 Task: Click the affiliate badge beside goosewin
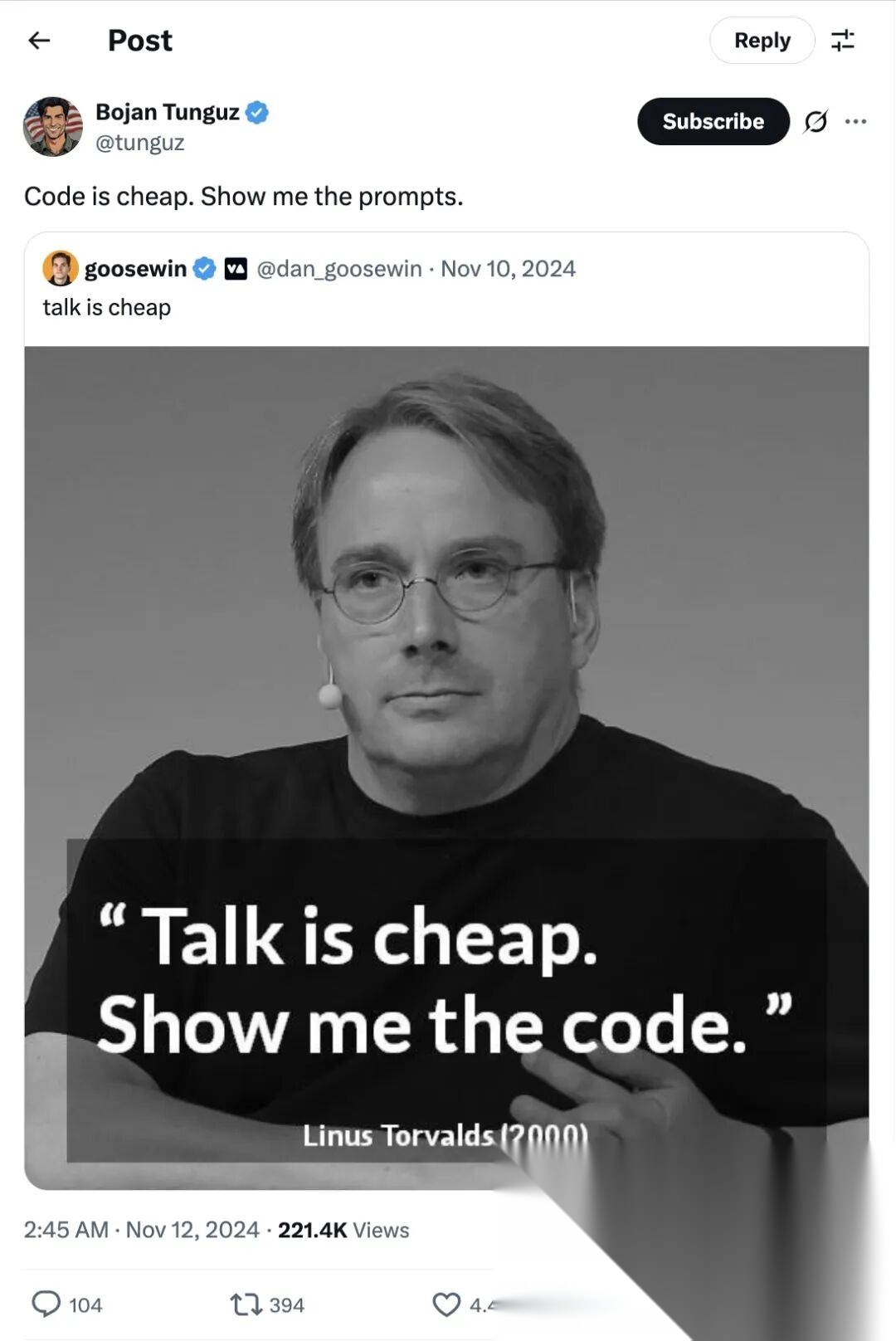(236, 269)
